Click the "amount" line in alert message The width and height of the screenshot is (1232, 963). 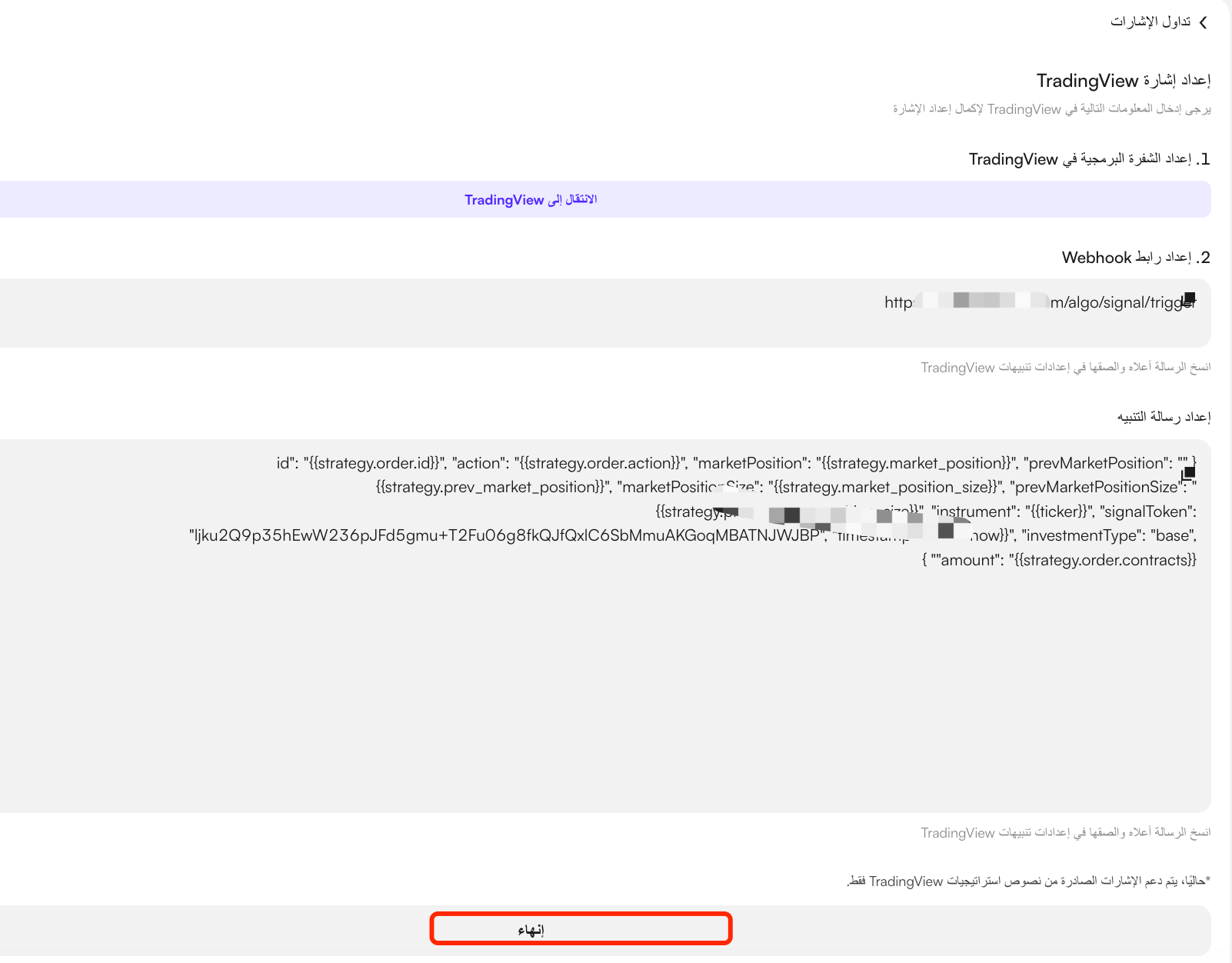(x=1060, y=560)
